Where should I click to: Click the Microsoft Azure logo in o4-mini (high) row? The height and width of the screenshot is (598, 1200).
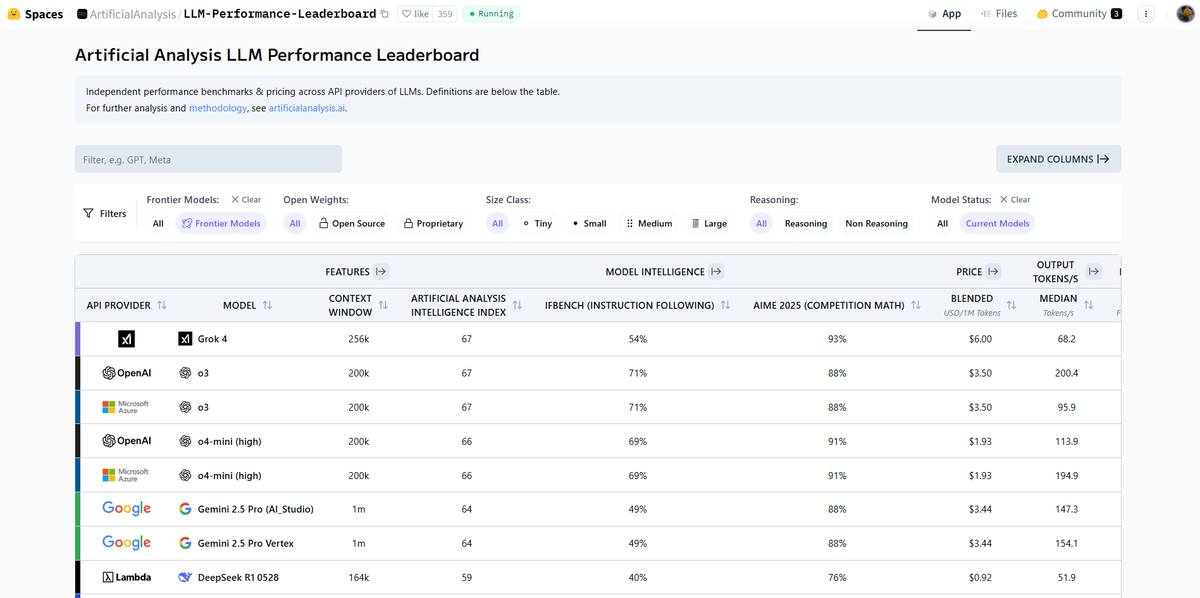126,475
